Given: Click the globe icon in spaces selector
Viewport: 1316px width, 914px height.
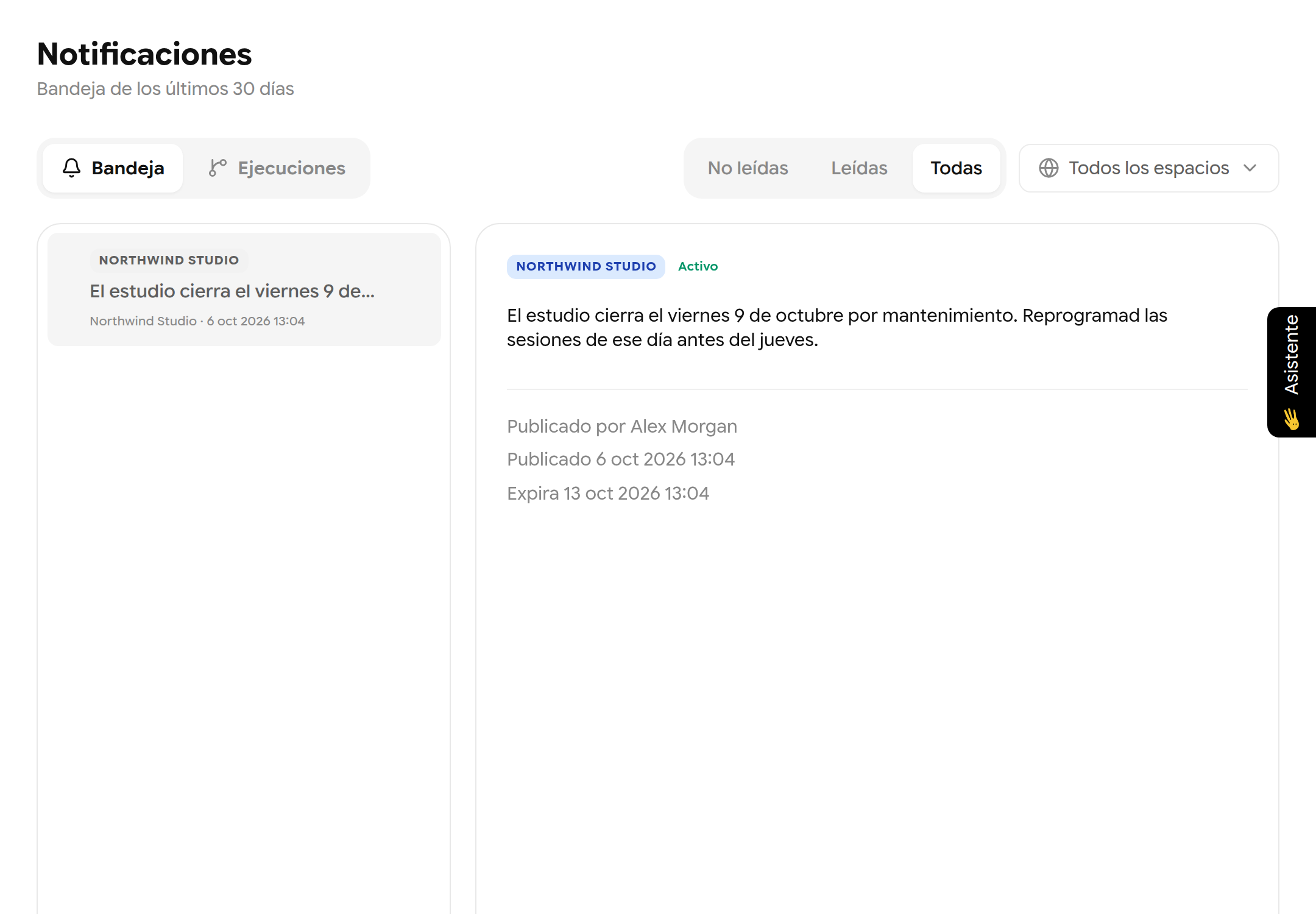Looking at the screenshot, I should point(1049,168).
